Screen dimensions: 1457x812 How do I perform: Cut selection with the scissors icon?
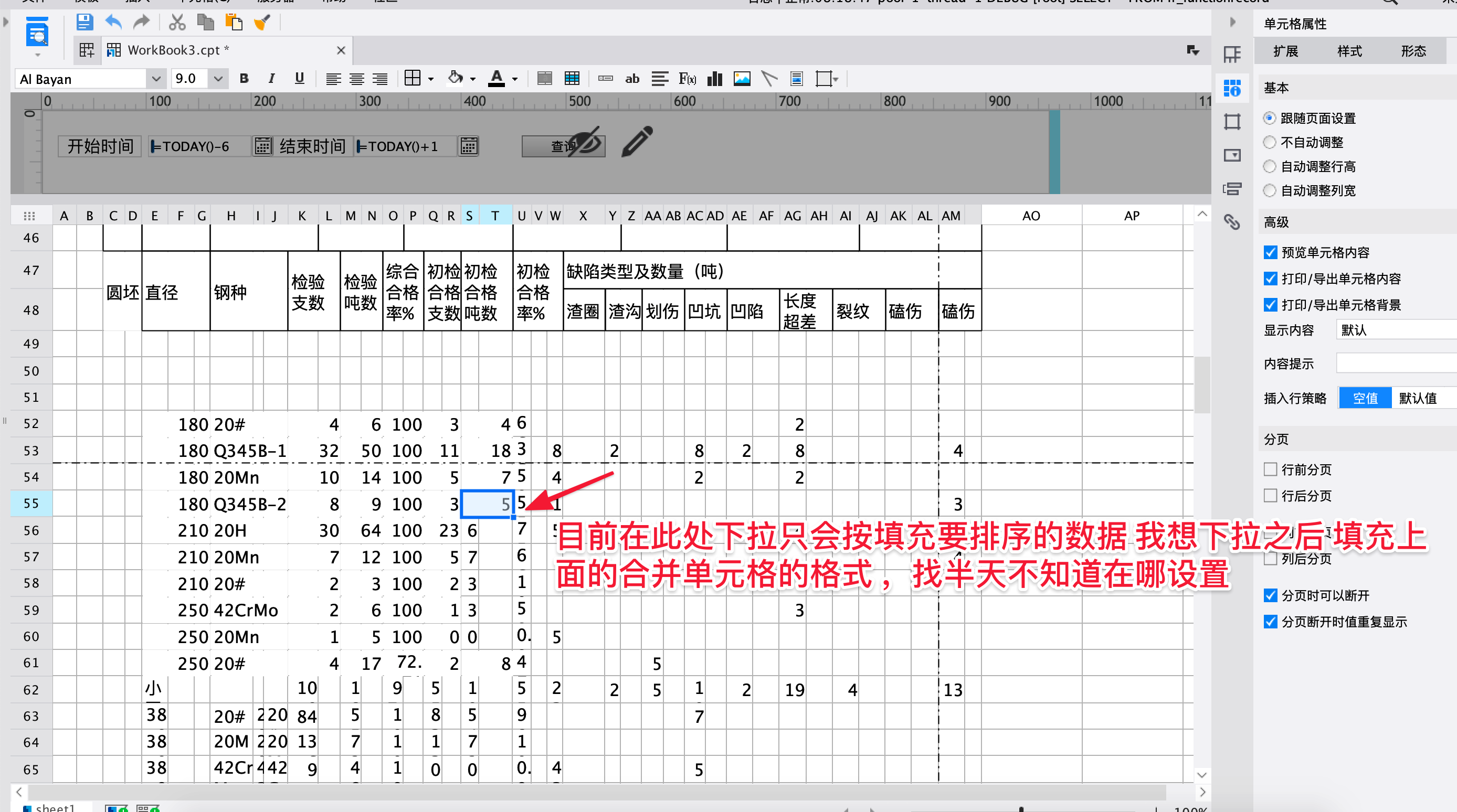[x=177, y=22]
